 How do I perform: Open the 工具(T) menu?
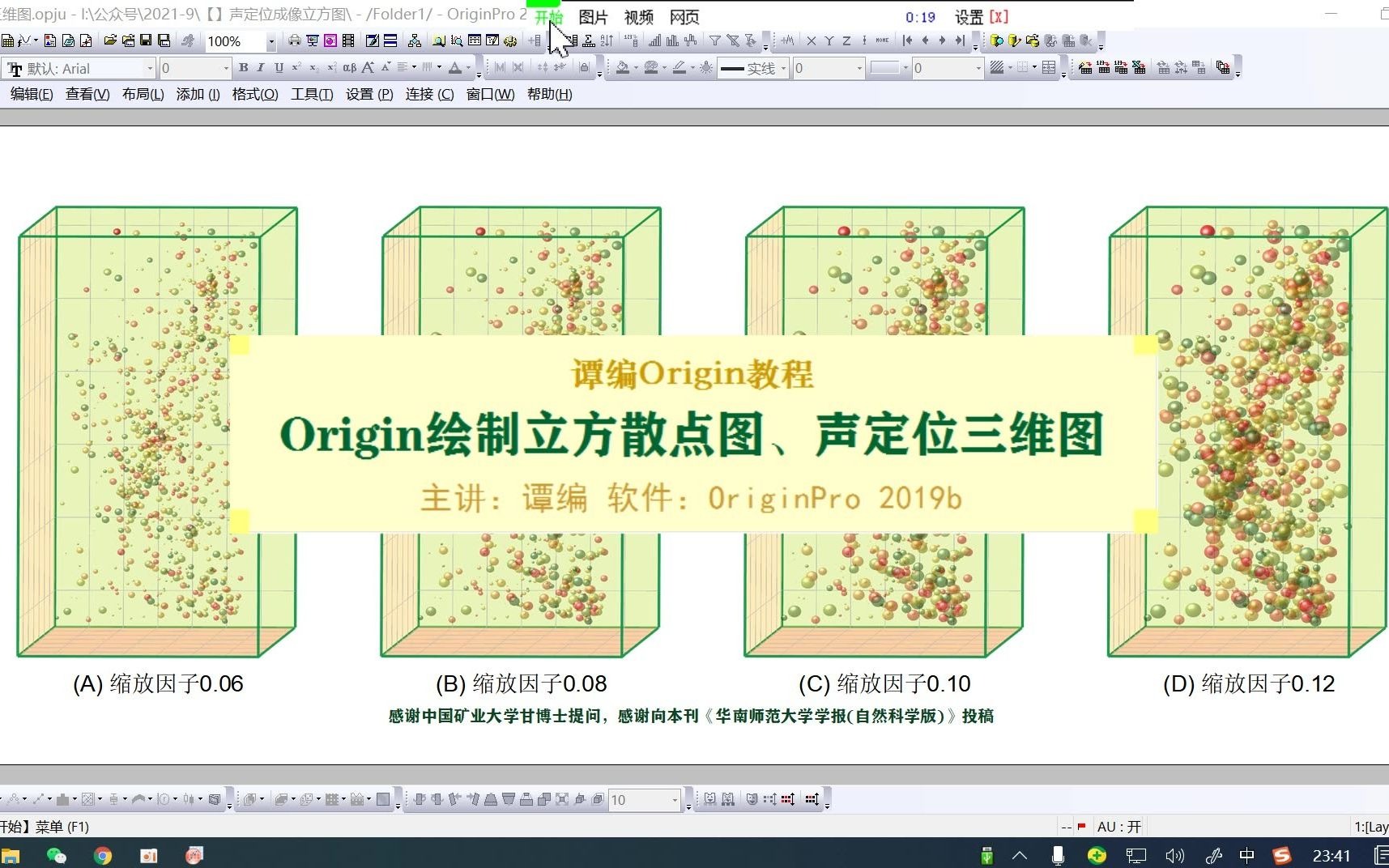[x=312, y=94]
